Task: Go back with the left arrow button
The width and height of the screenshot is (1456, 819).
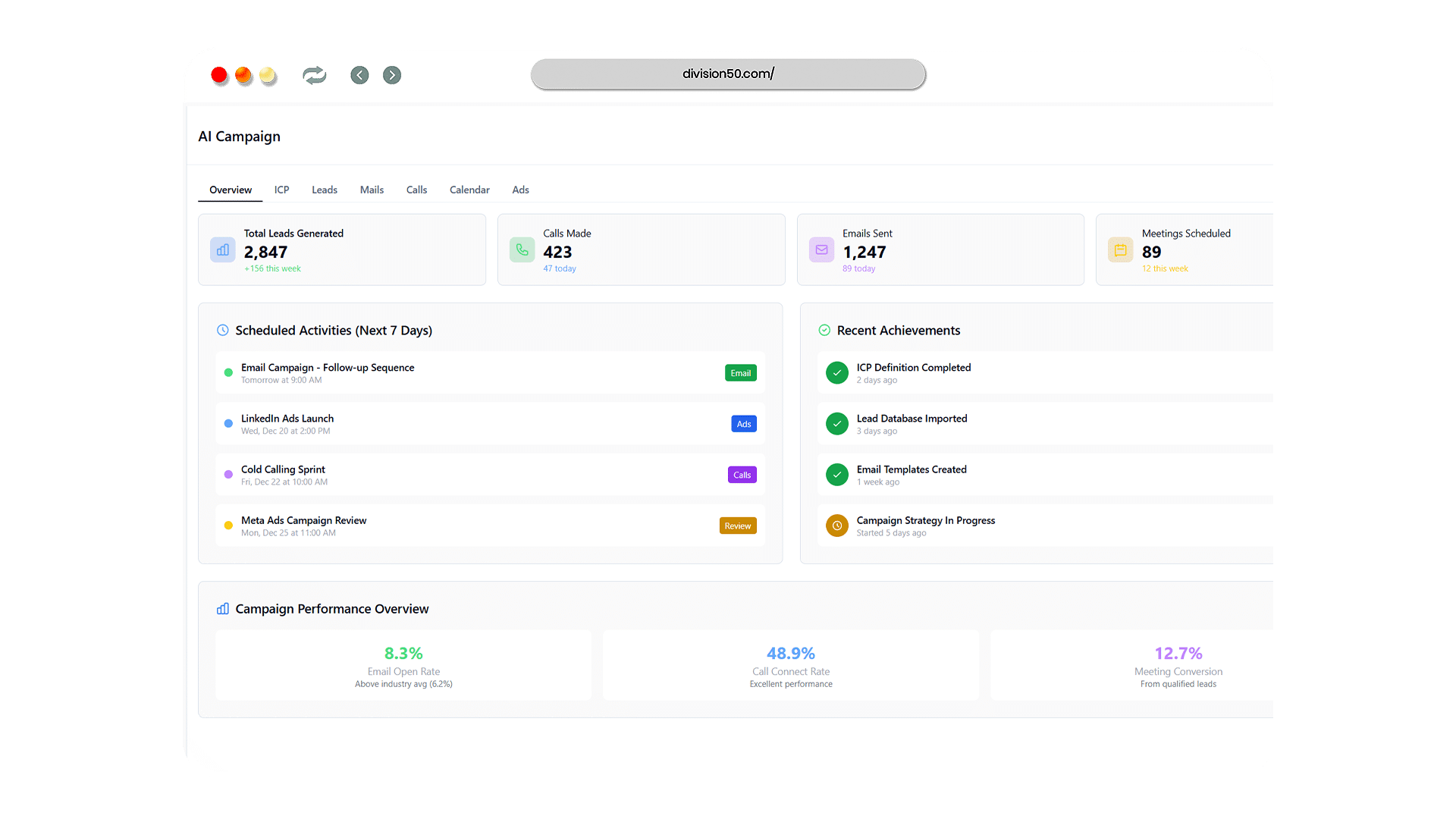Action: click(x=359, y=75)
